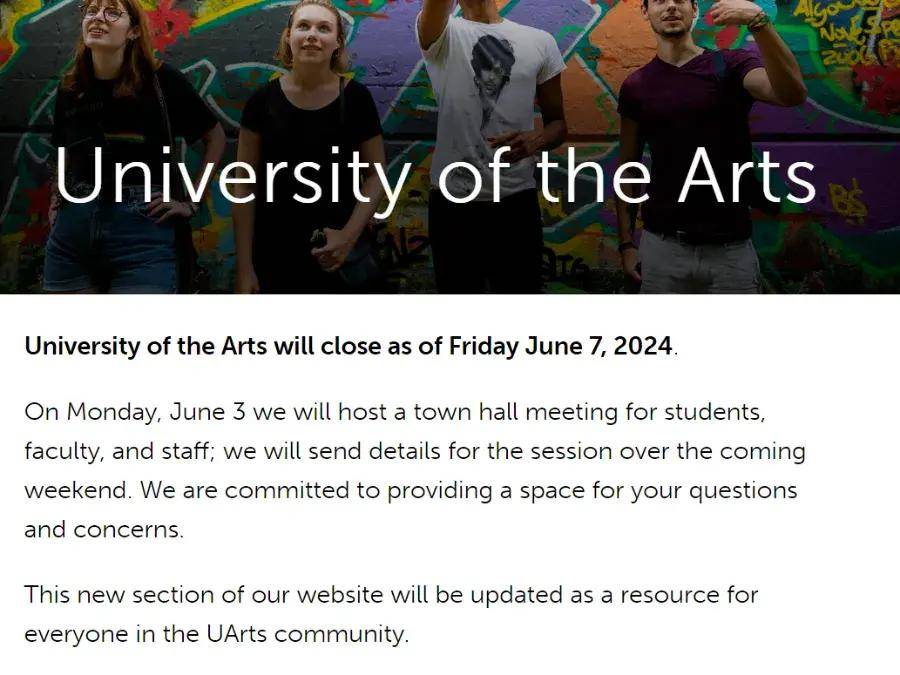Viewport: 900px width, 675px height.
Task: Click the light grey pants of right man
Action: pyautogui.click(x=699, y=263)
